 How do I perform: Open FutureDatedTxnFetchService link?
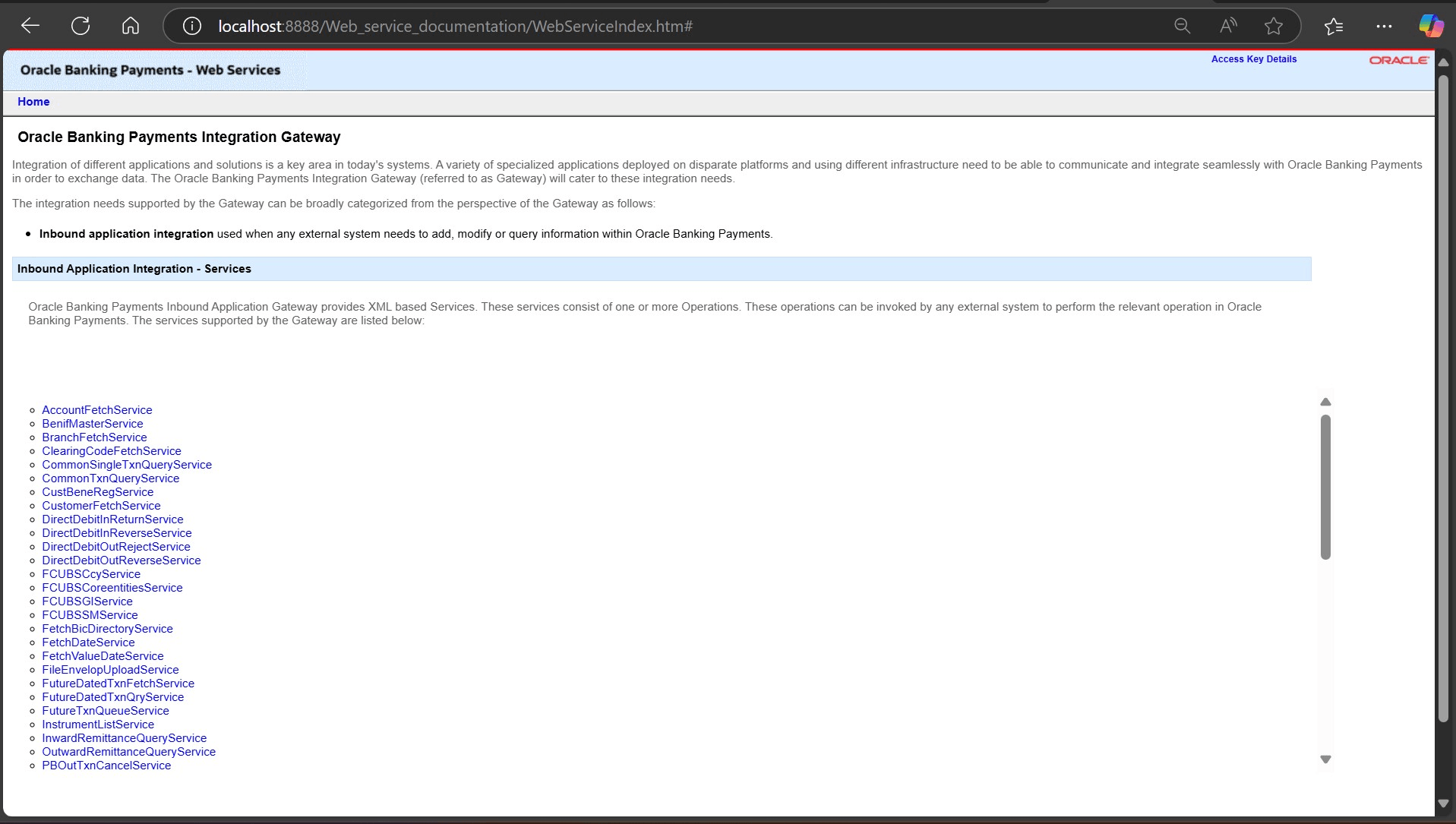click(118, 684)
